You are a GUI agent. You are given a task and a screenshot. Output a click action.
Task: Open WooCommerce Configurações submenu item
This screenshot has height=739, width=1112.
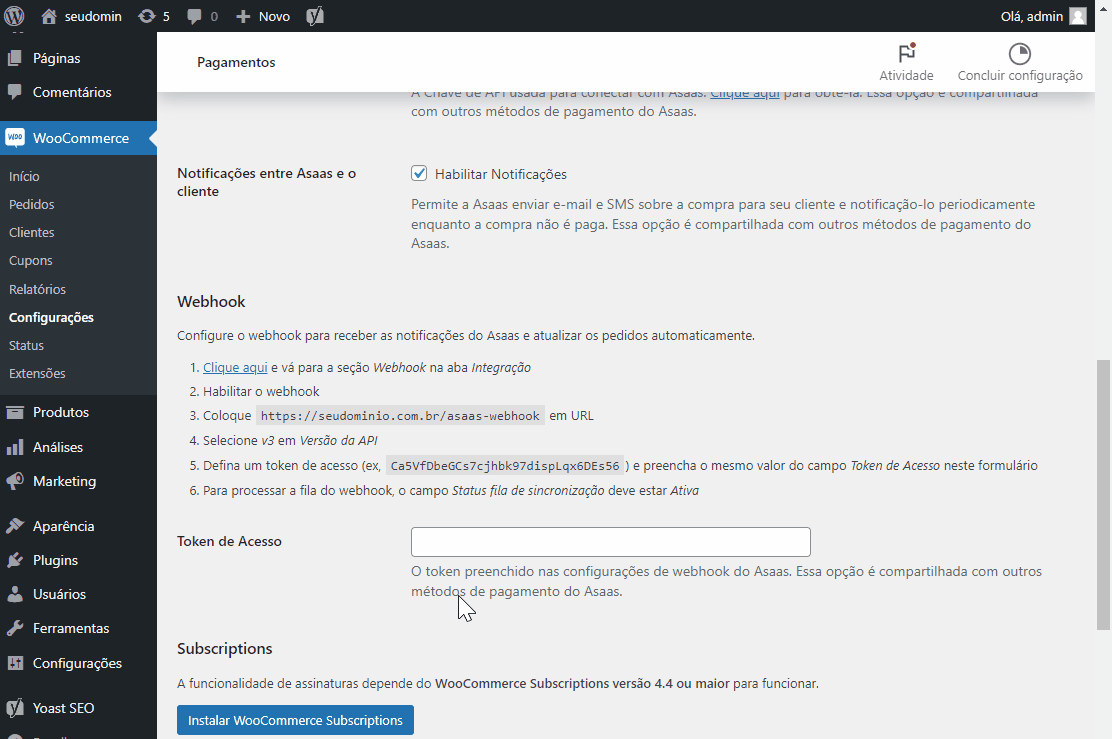[x=51, y=317]
